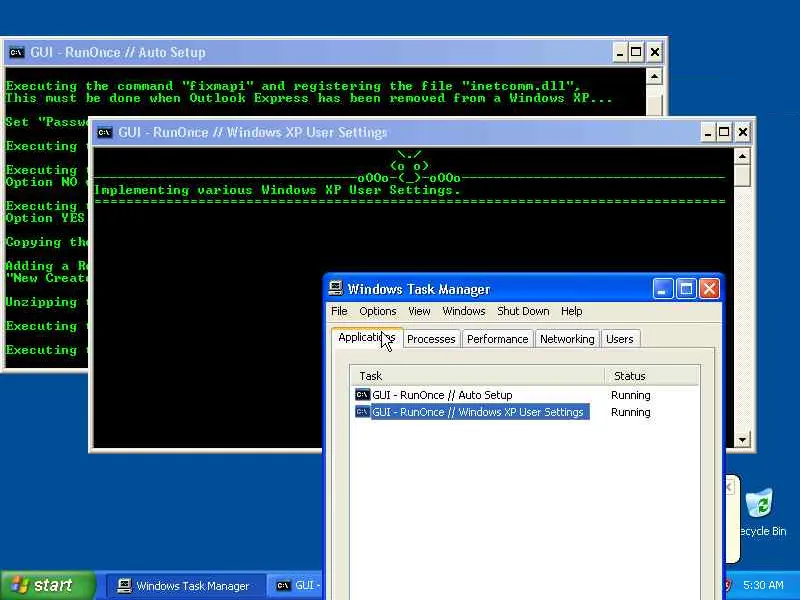The width and height of the screenshot is (800, 600).
Task: Minimize the Windows Task Manager window
Action: click(663, 289)
